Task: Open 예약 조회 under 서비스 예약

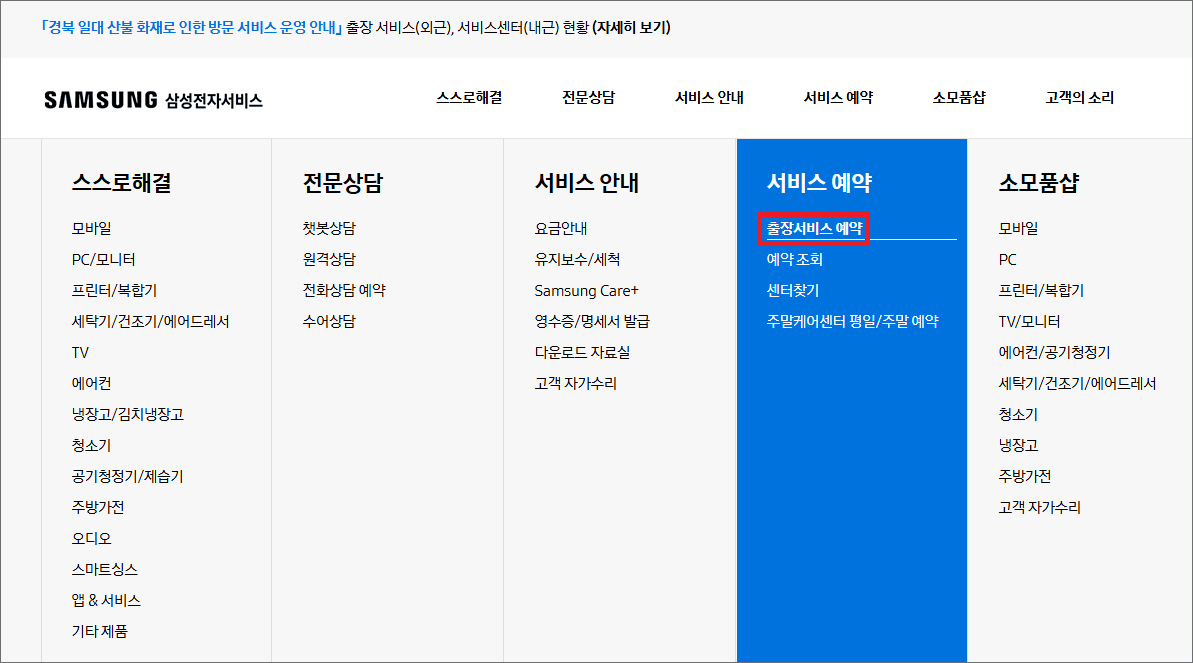Action: [794, 260]
